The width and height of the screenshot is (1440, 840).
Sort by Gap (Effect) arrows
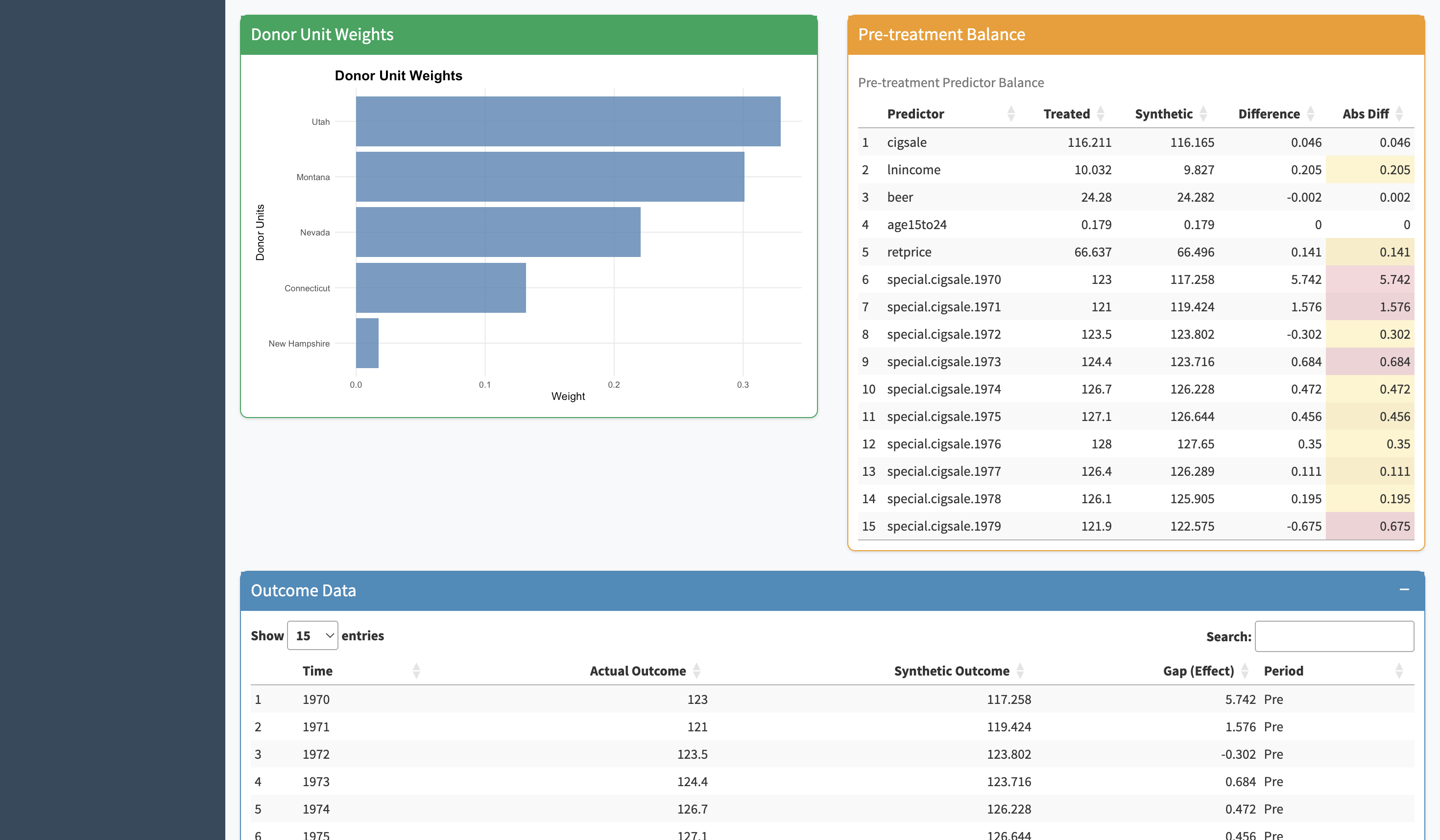pos(1245,671)
